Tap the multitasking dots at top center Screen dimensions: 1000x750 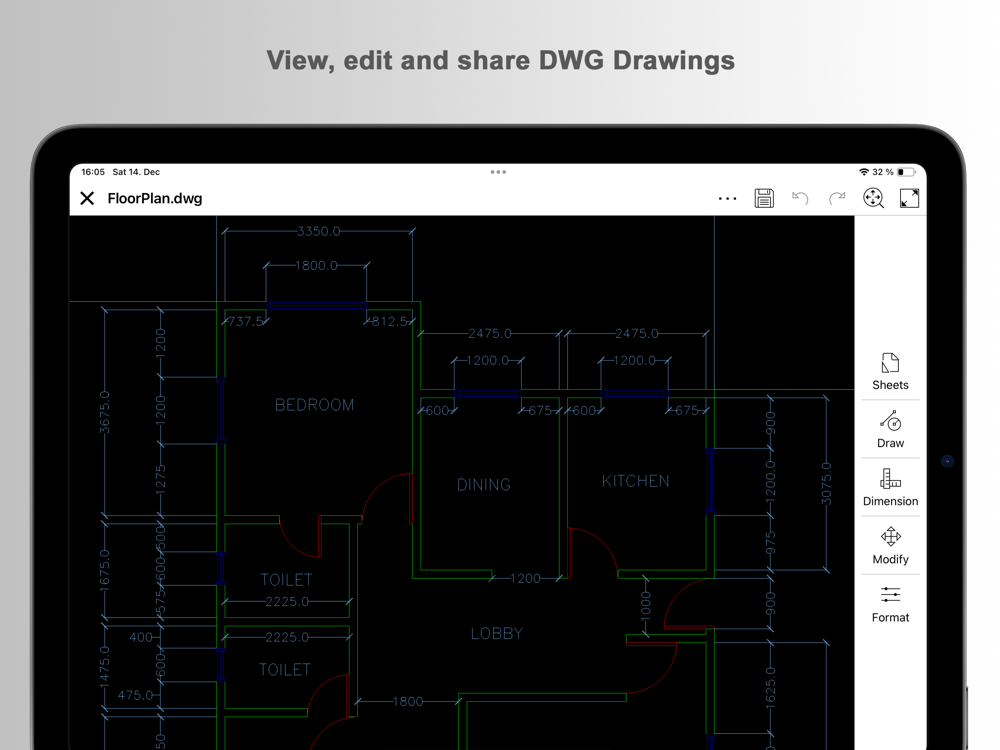498,172
